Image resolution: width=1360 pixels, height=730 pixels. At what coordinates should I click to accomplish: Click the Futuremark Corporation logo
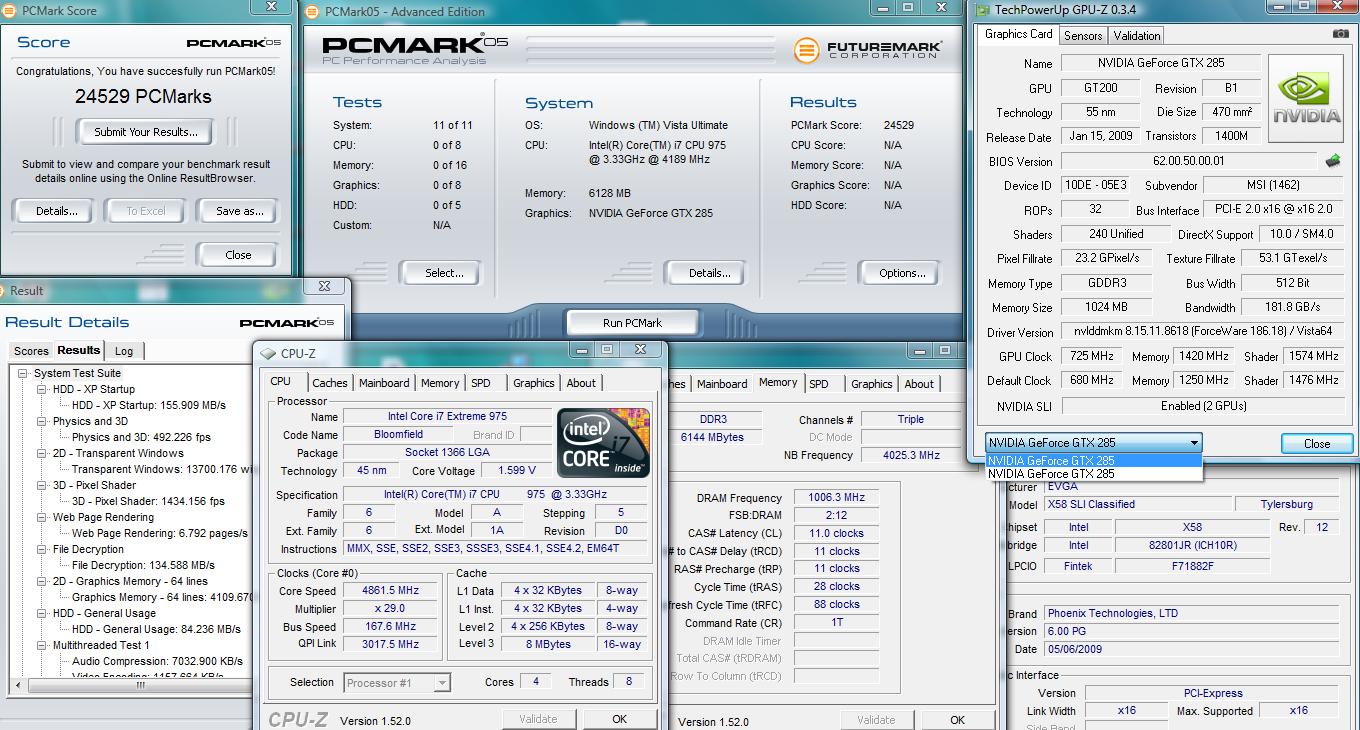[x=867, y=50]
